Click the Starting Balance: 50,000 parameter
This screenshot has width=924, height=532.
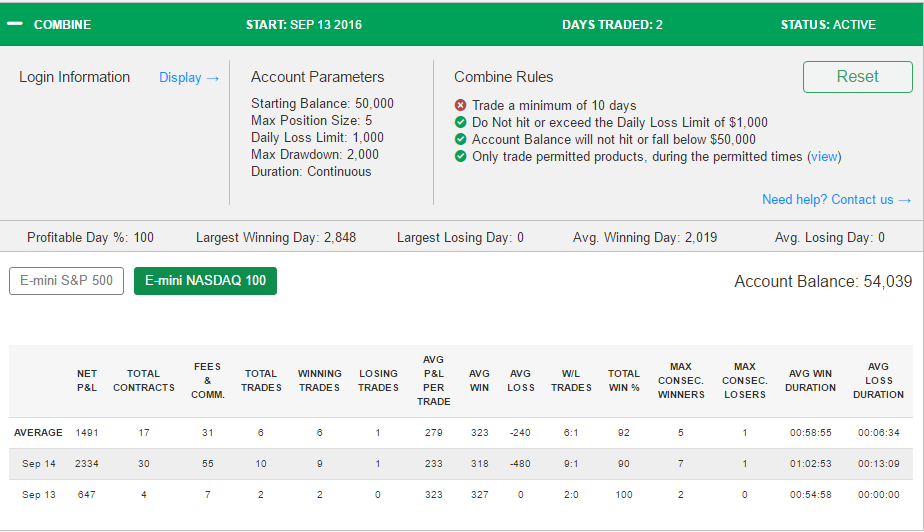coord(322,103)
